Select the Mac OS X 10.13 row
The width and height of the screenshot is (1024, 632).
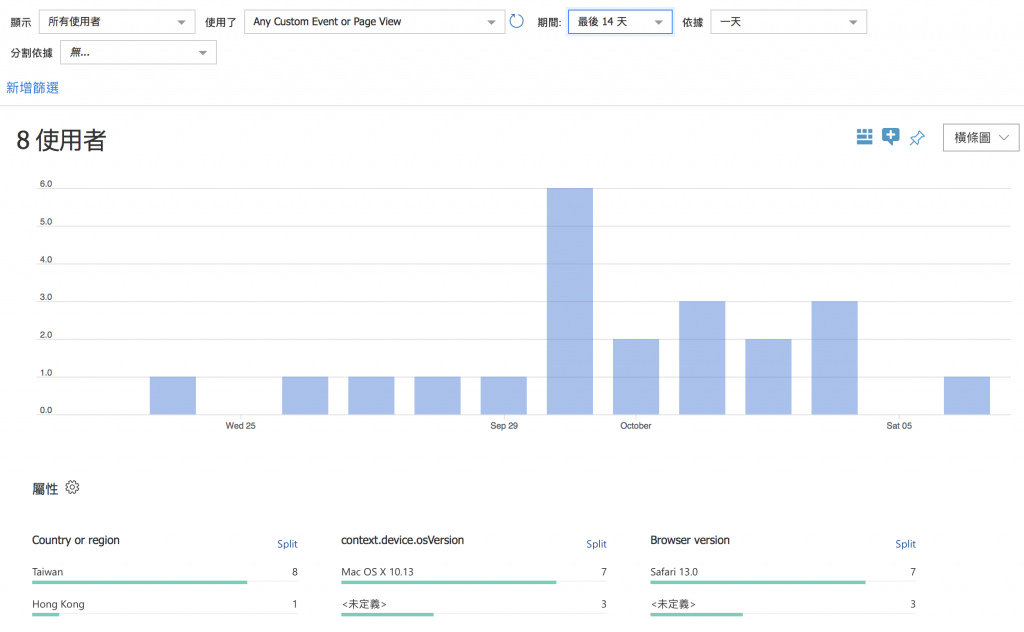click(473, 573)
